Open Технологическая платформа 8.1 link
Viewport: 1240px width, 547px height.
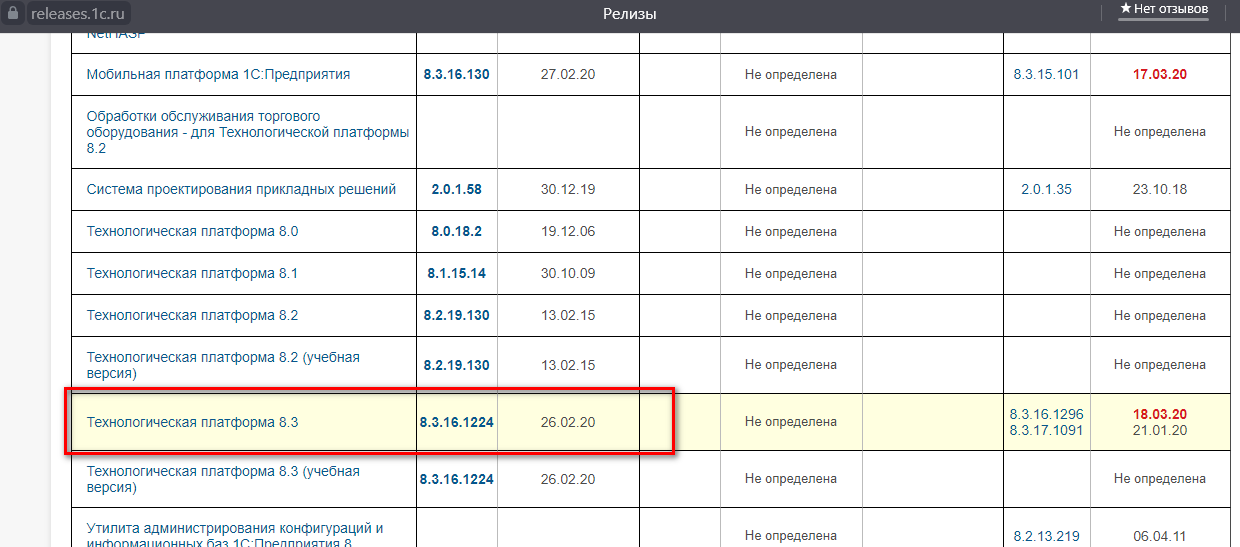192,273
